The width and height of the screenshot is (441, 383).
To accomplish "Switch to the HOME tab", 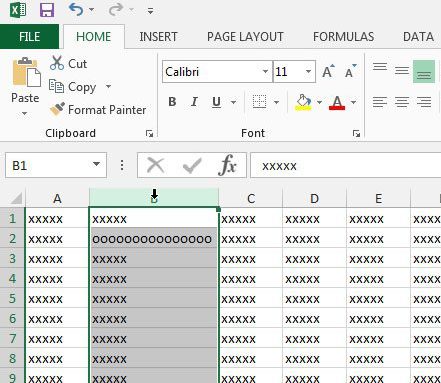I will click(x=94, y=36).
